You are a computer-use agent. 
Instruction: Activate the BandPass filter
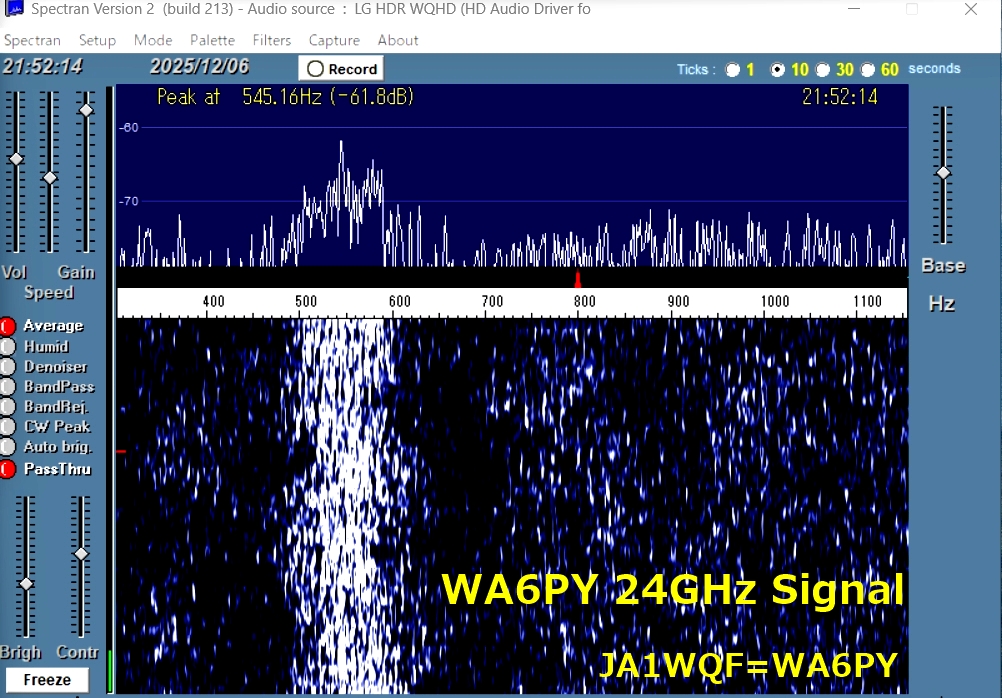[10, 386]
